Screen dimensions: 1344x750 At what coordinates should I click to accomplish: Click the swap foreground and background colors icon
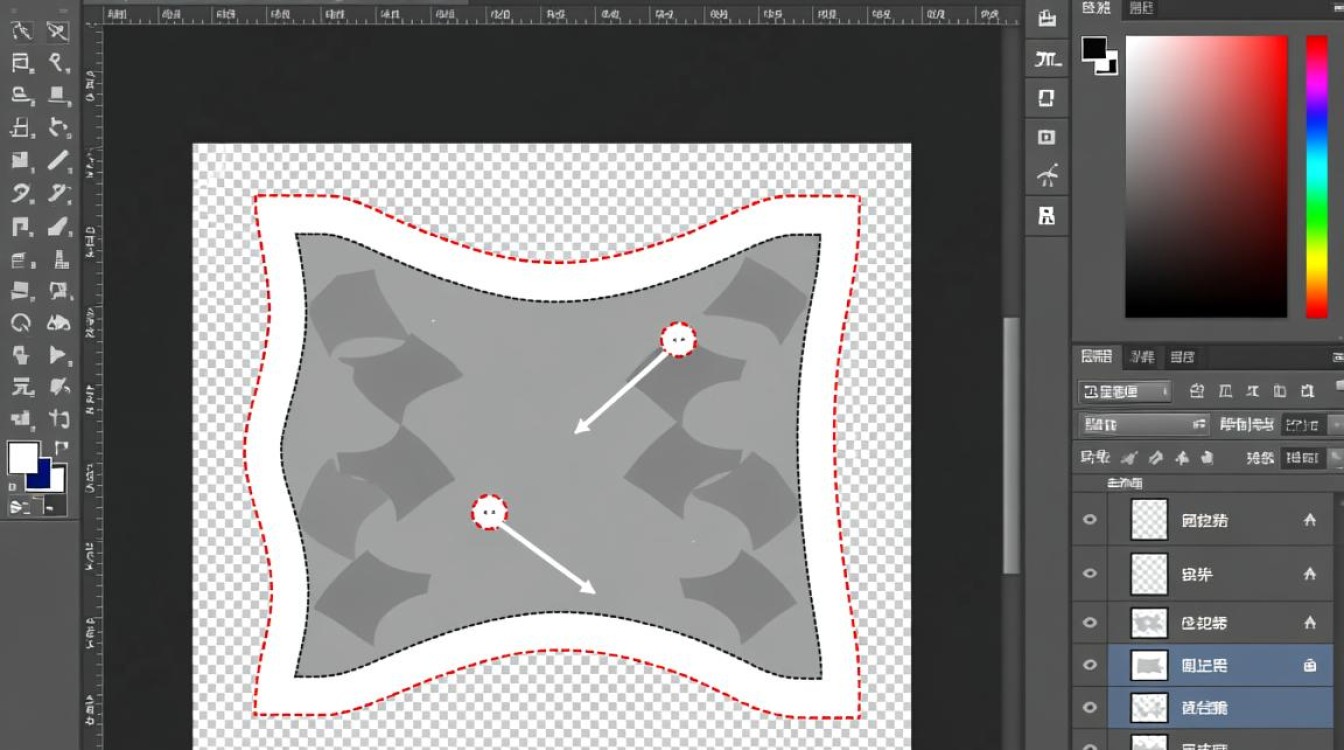point(61,447)
